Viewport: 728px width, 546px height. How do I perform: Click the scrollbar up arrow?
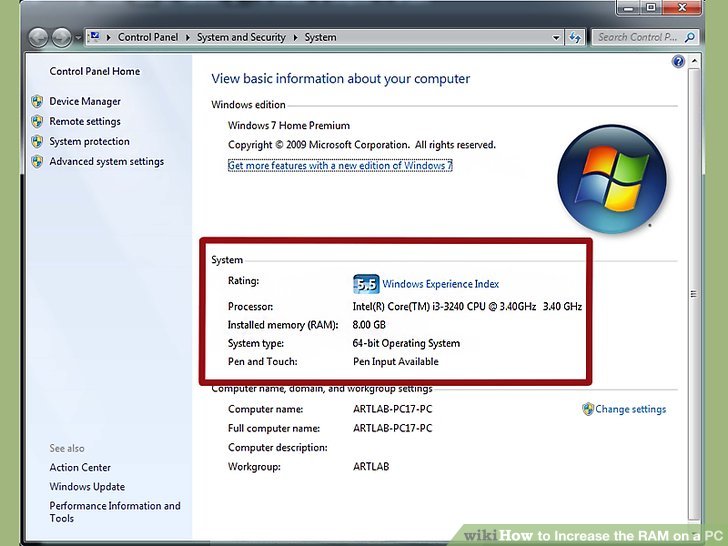694,61
